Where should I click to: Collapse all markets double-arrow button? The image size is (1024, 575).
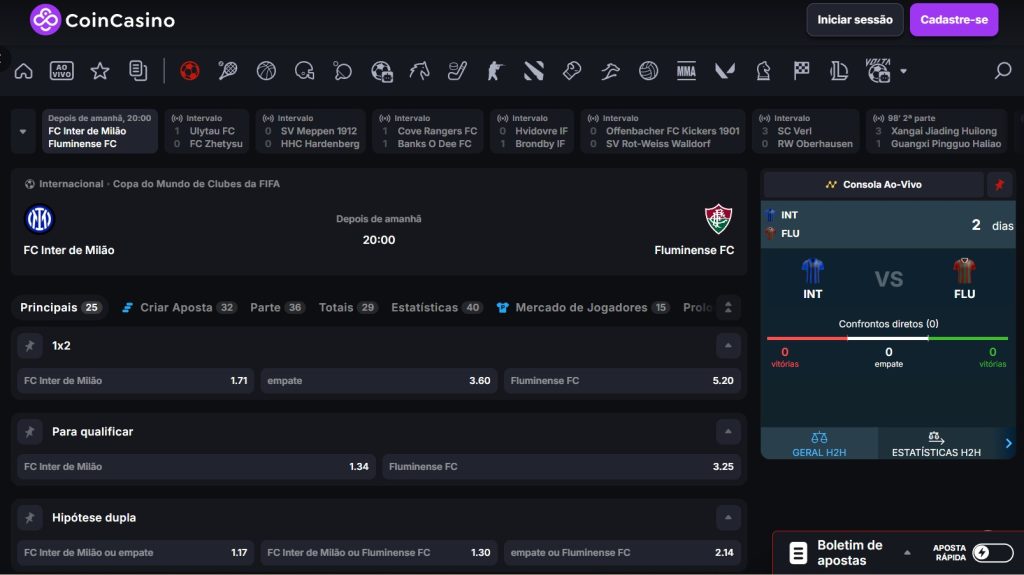(x=728, y=308)
